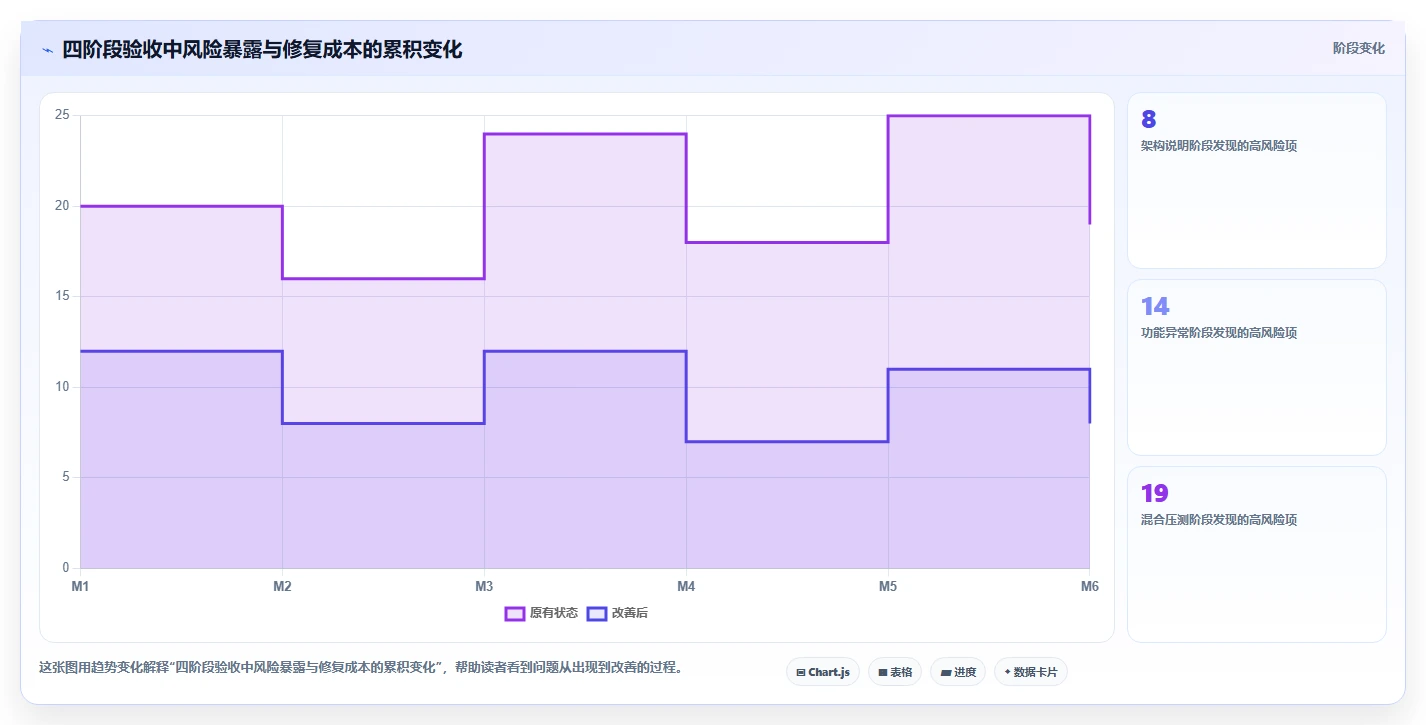The image size is (1426, 725).
Task: Click the 进度 tag
Action: (x=958, y=672)
